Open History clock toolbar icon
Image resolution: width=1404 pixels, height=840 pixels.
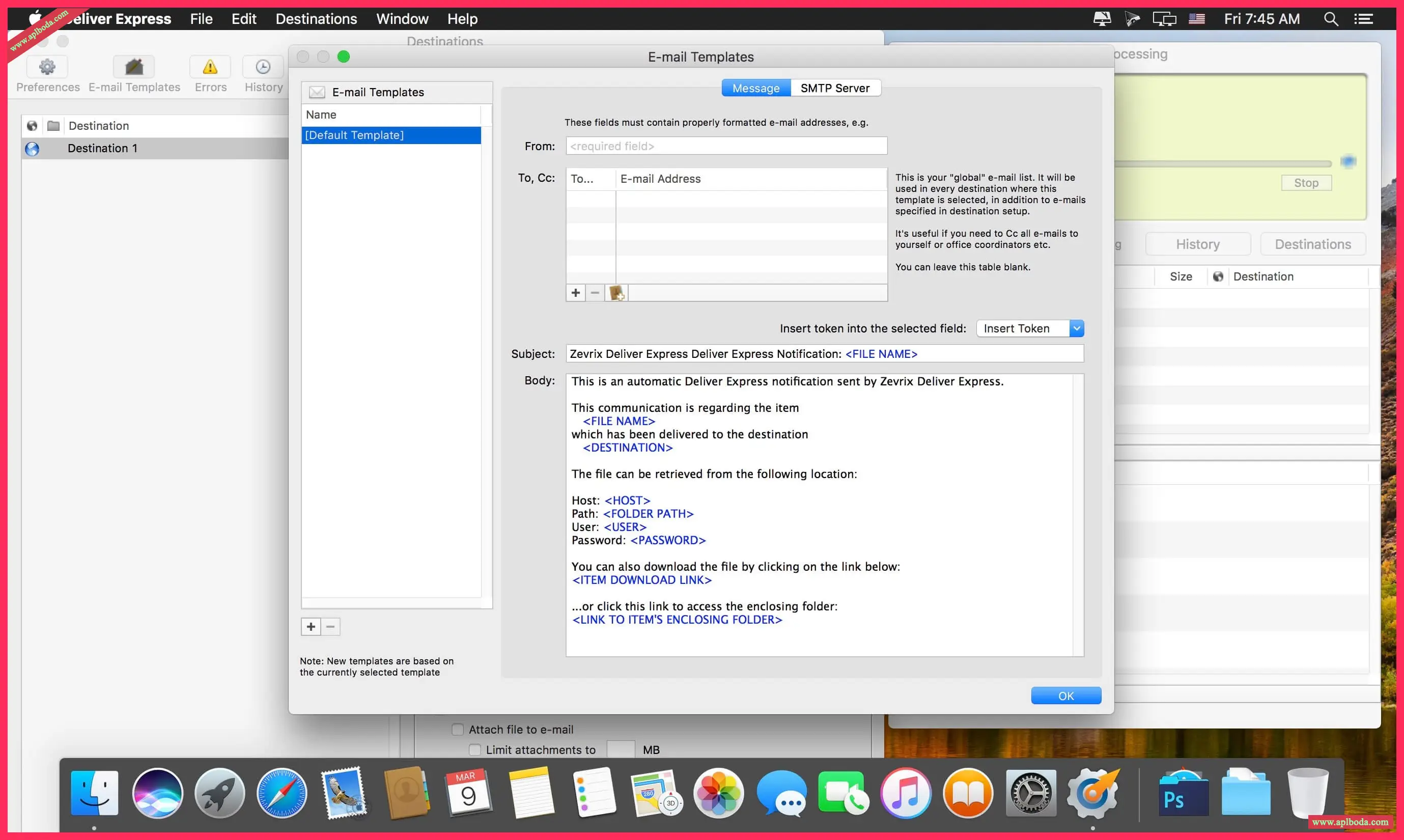click(x=263, y=67)
